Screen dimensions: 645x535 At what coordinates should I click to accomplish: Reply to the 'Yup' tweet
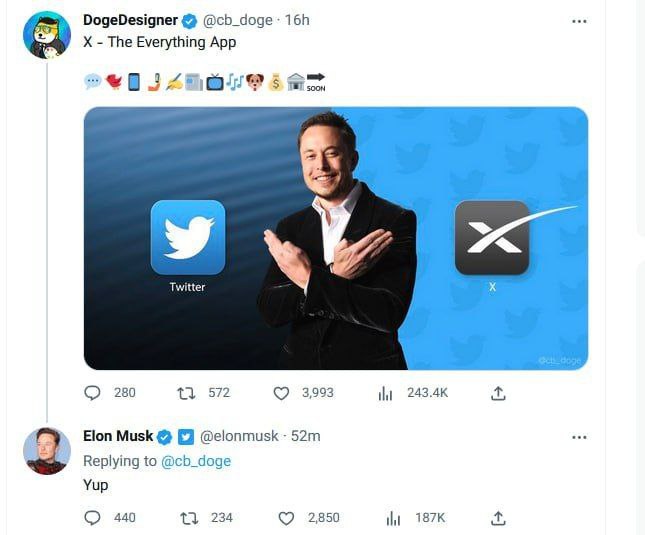93,517
